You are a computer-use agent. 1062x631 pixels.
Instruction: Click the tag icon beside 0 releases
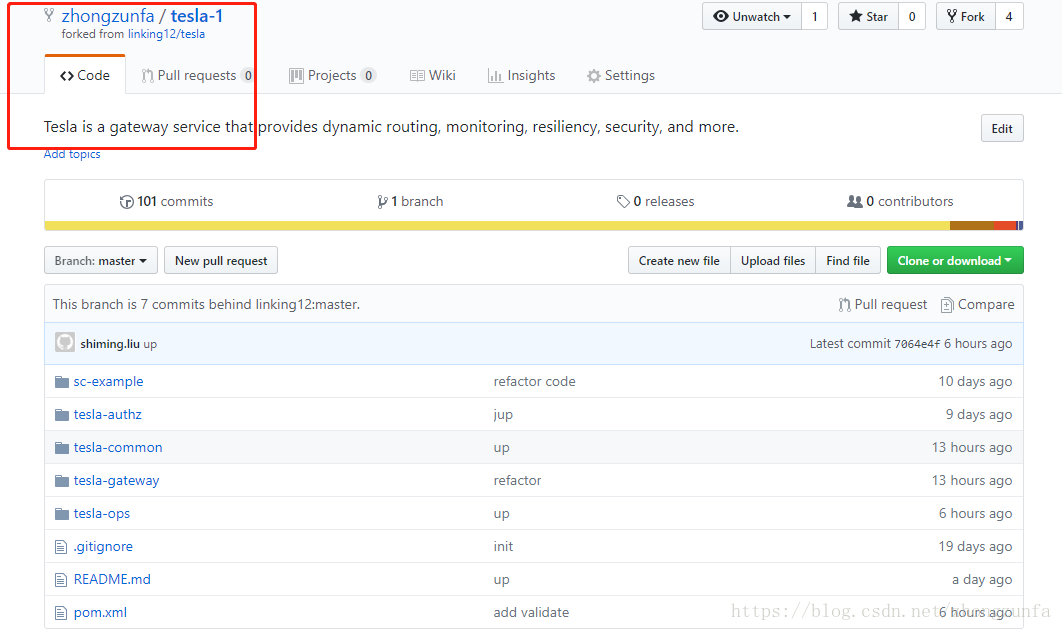click(623, 202)
